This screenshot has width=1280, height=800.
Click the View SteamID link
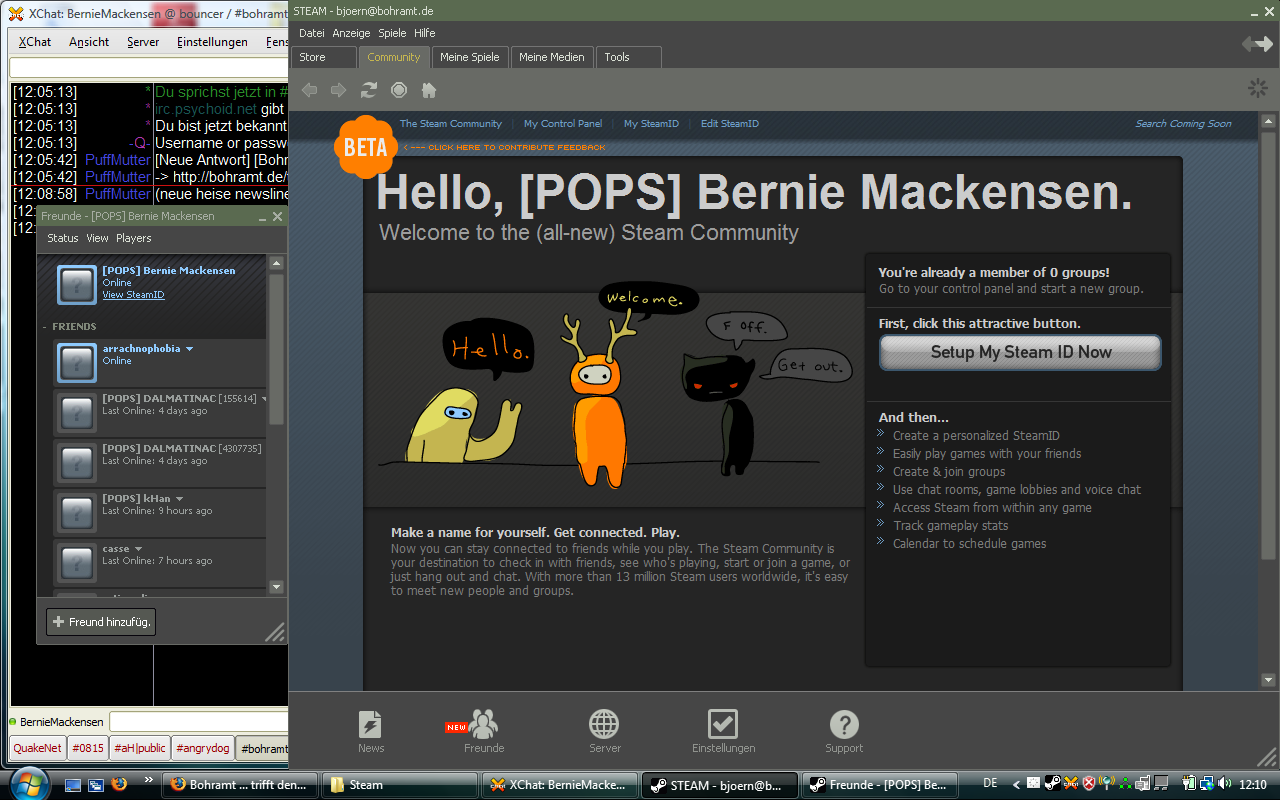133,295
